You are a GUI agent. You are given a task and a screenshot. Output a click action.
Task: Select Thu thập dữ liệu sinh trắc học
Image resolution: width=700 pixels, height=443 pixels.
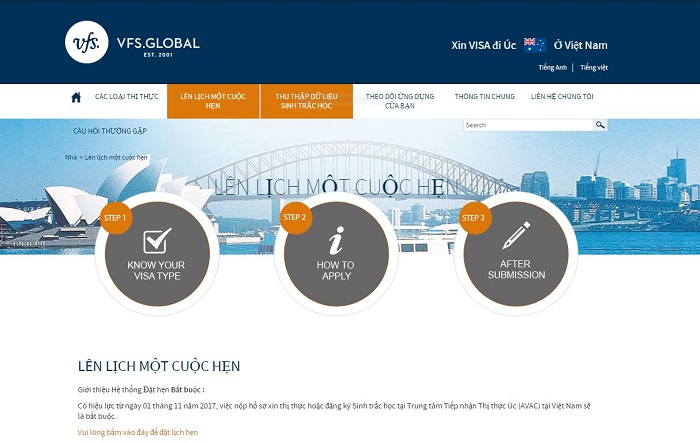pyautogui.click(x=307, y=101)
